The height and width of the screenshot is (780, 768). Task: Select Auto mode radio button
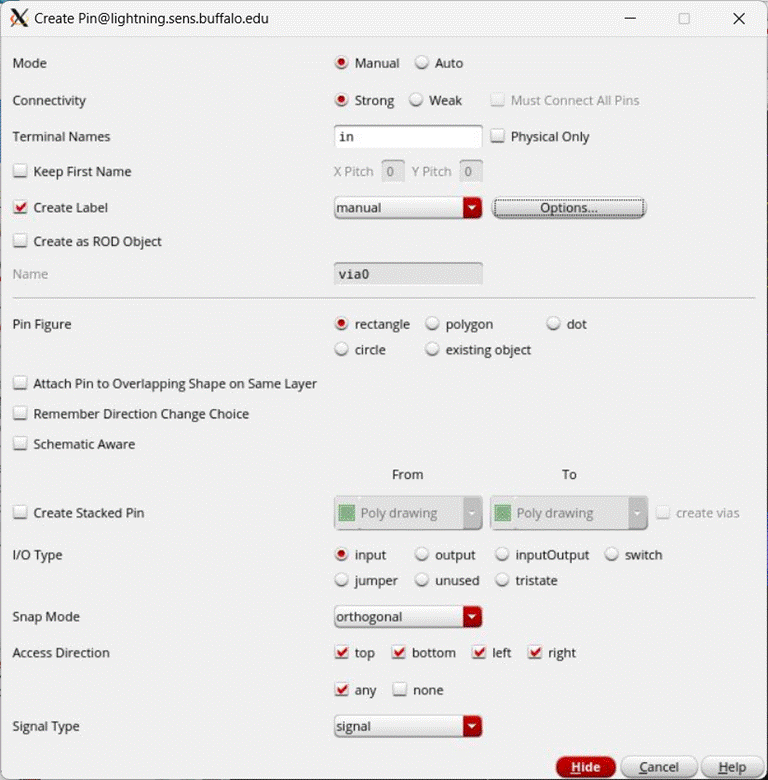pyautogui.click(x=420, y=63)
